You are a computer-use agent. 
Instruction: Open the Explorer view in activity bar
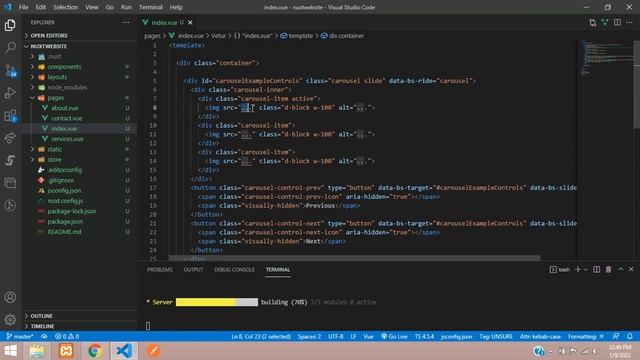tap(10, 25)
